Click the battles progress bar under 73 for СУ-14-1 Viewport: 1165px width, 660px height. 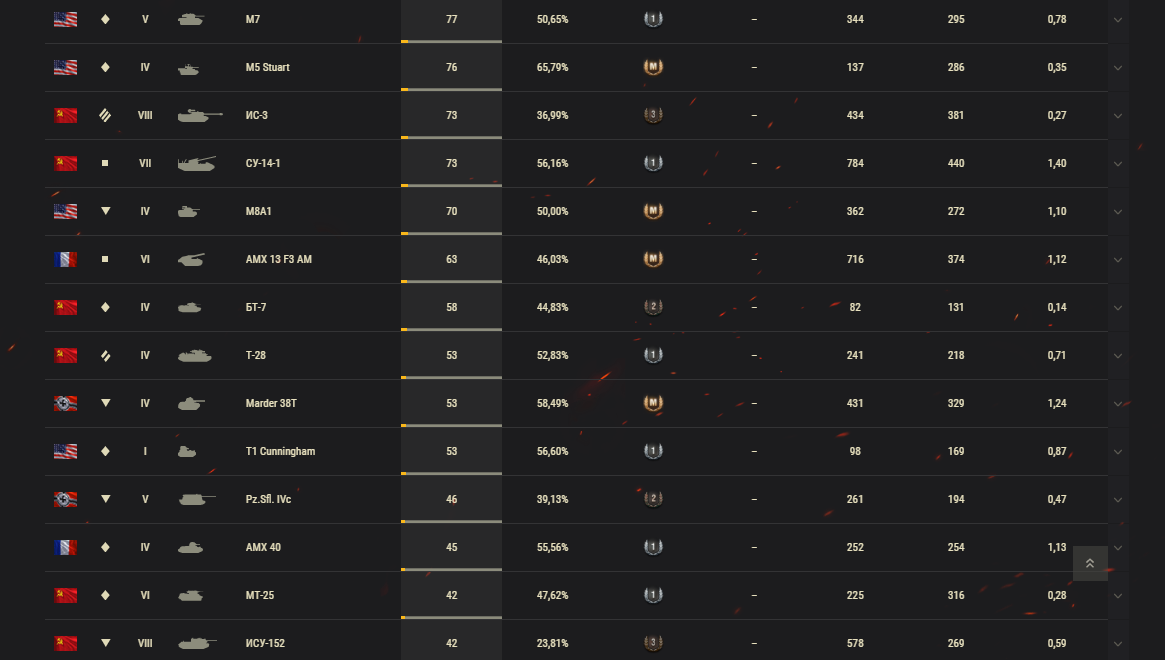click(x=451, y=185)
